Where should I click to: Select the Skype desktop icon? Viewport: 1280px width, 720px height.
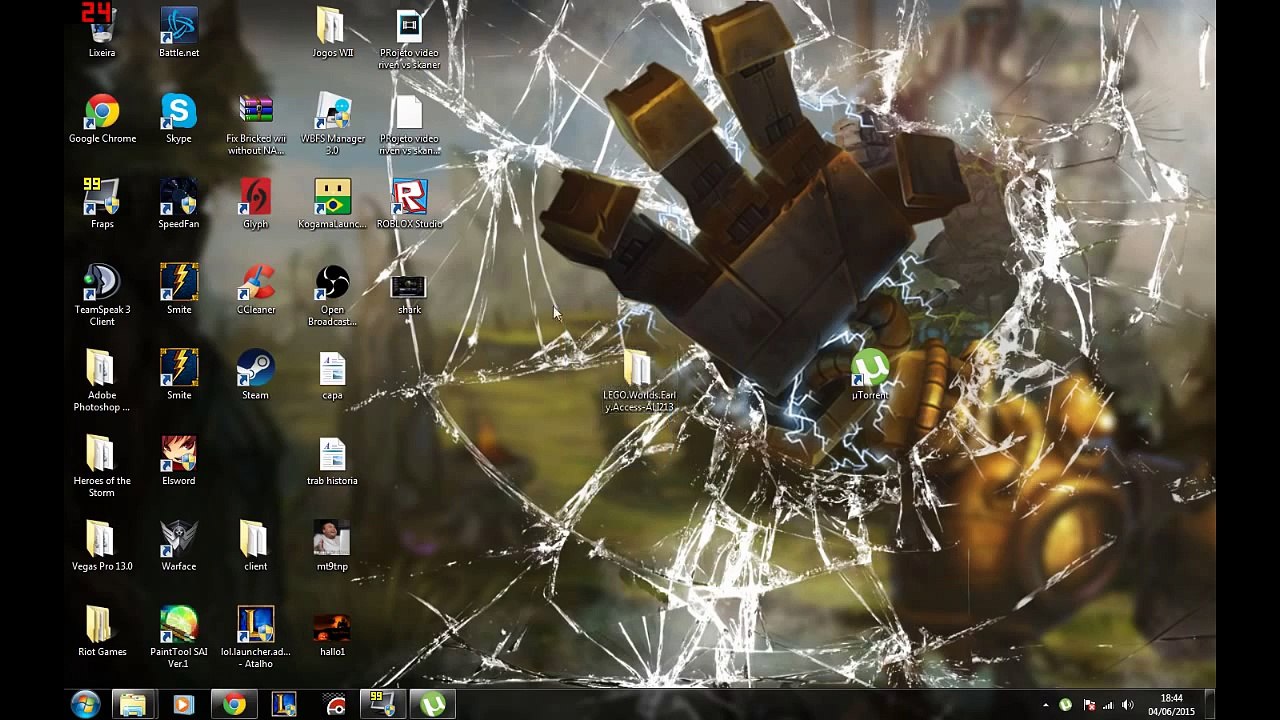pyautogui.click(x=179, y=118)
